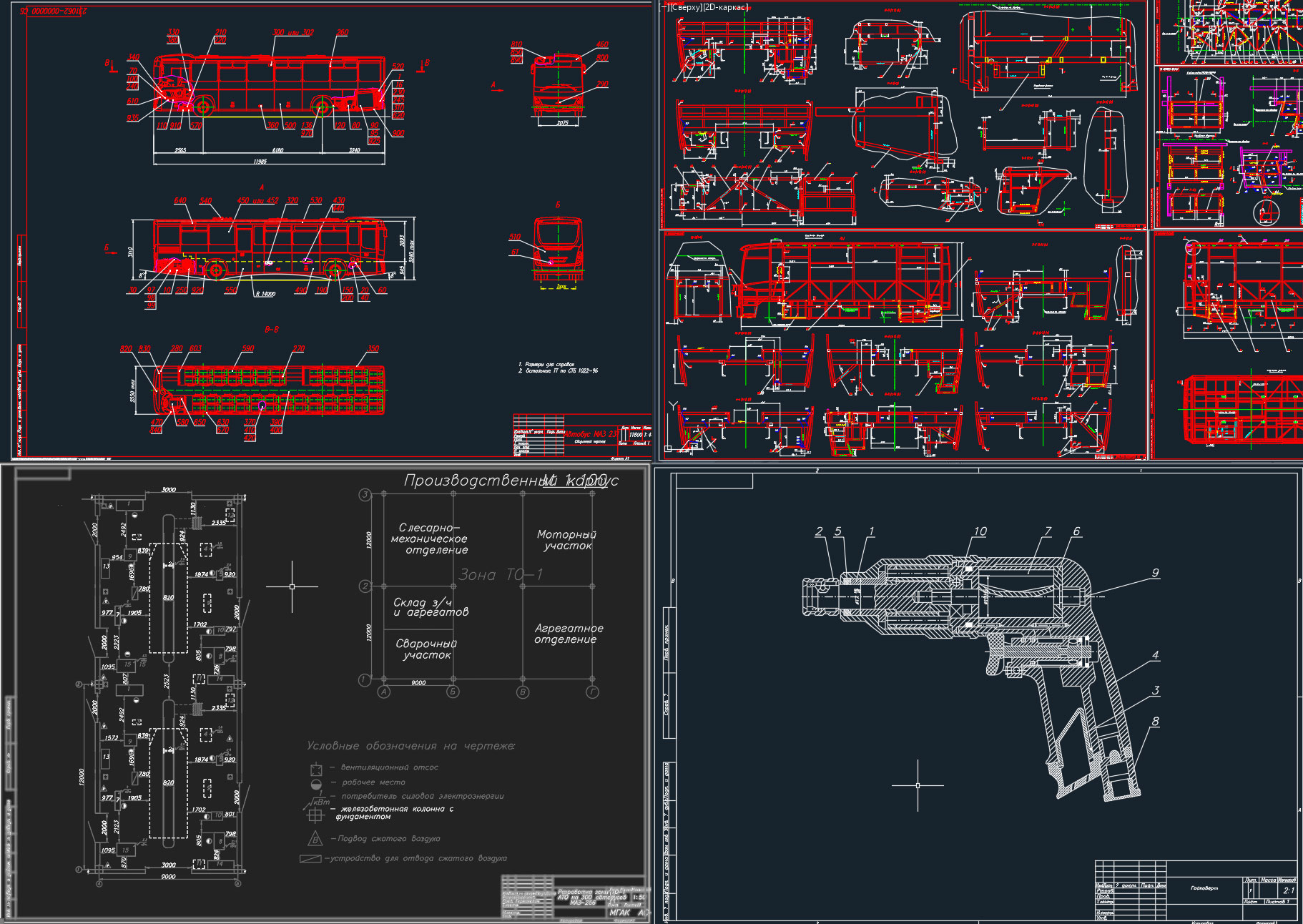Screen dimensions: 1303x924
Task: Select callout number 4 on wrench drawing
Action: [1155, 655]
